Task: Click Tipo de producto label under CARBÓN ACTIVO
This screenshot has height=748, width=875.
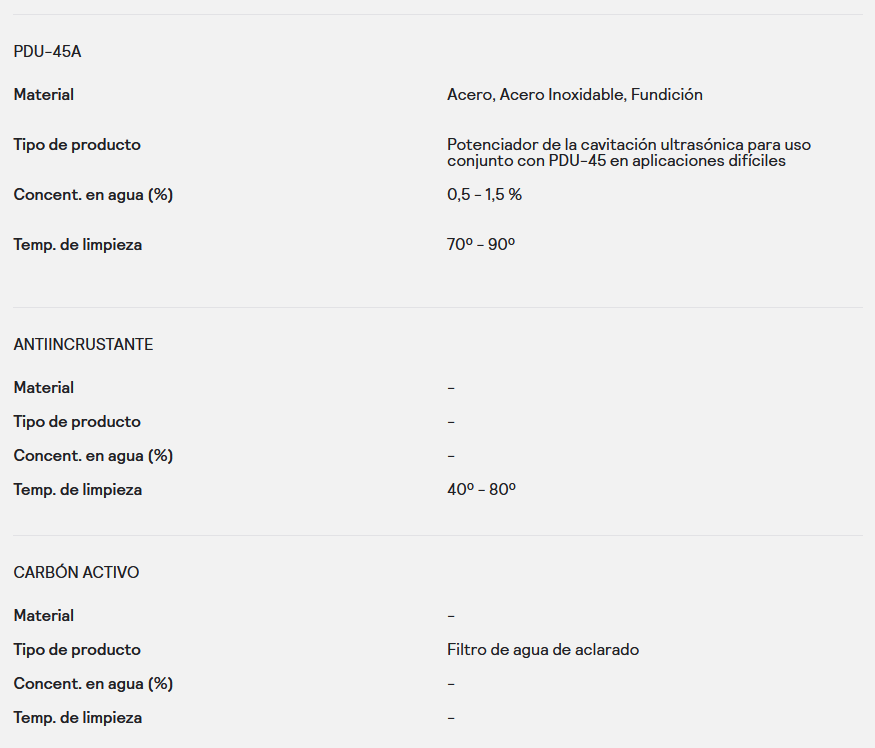Action: (77, 650)
